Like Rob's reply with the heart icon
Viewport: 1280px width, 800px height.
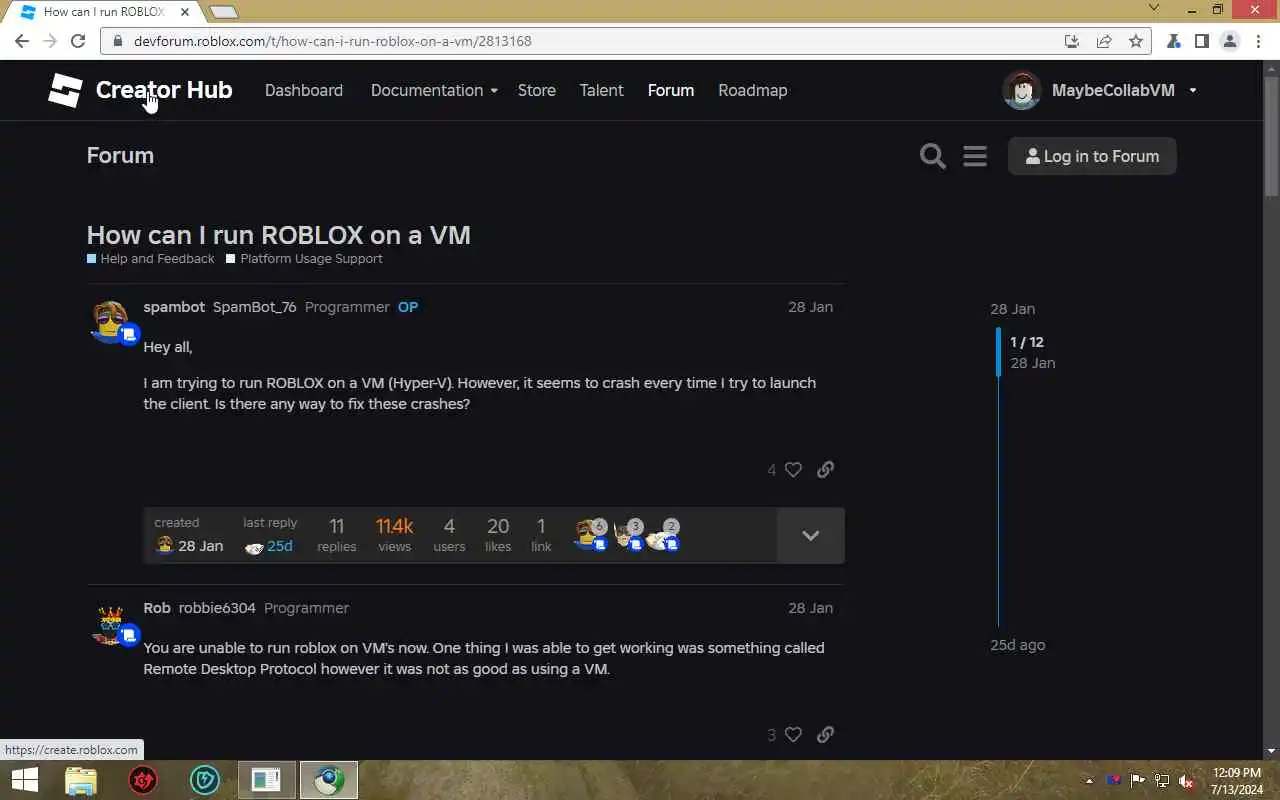tap(793, 735)
